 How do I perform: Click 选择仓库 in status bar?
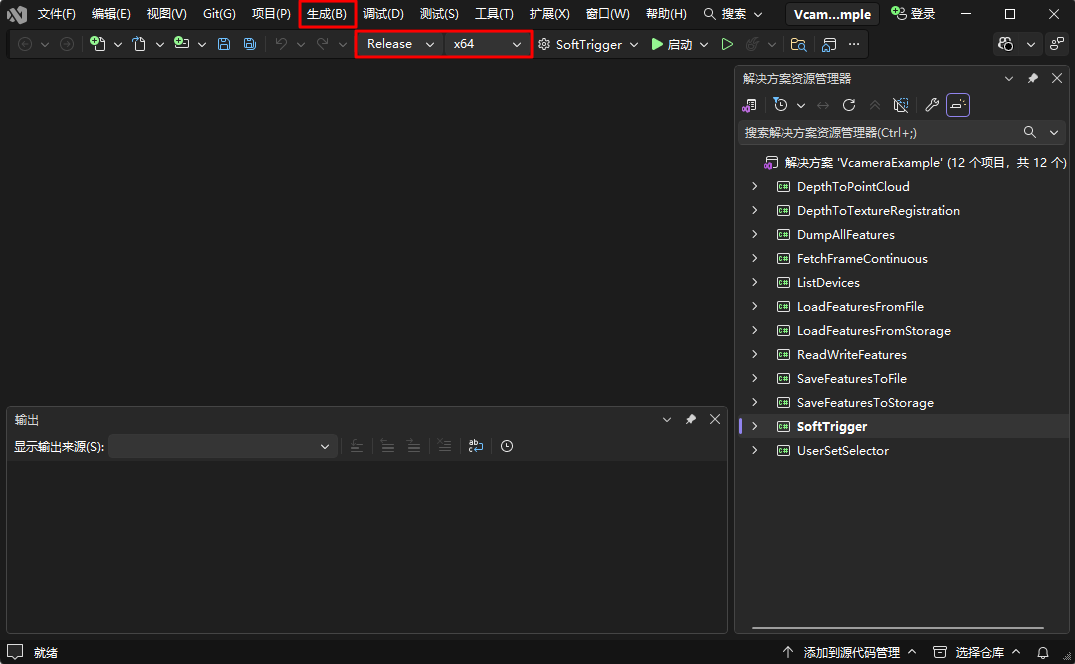point(978,652)
